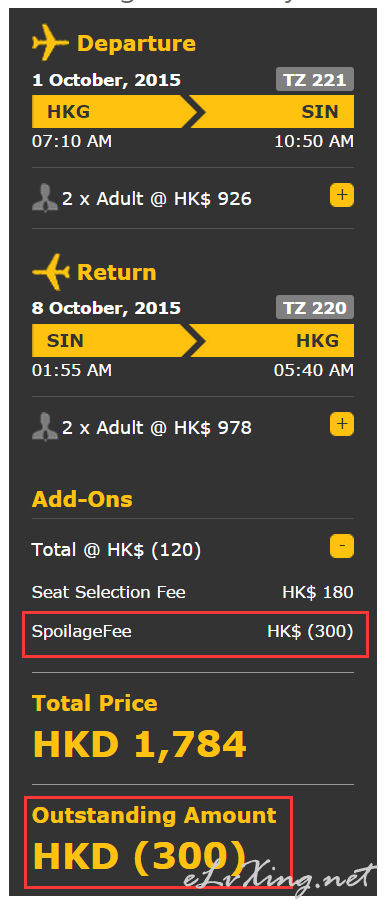Click the return adult passenger icon
The image size is (388, 911).
[45, 427]
